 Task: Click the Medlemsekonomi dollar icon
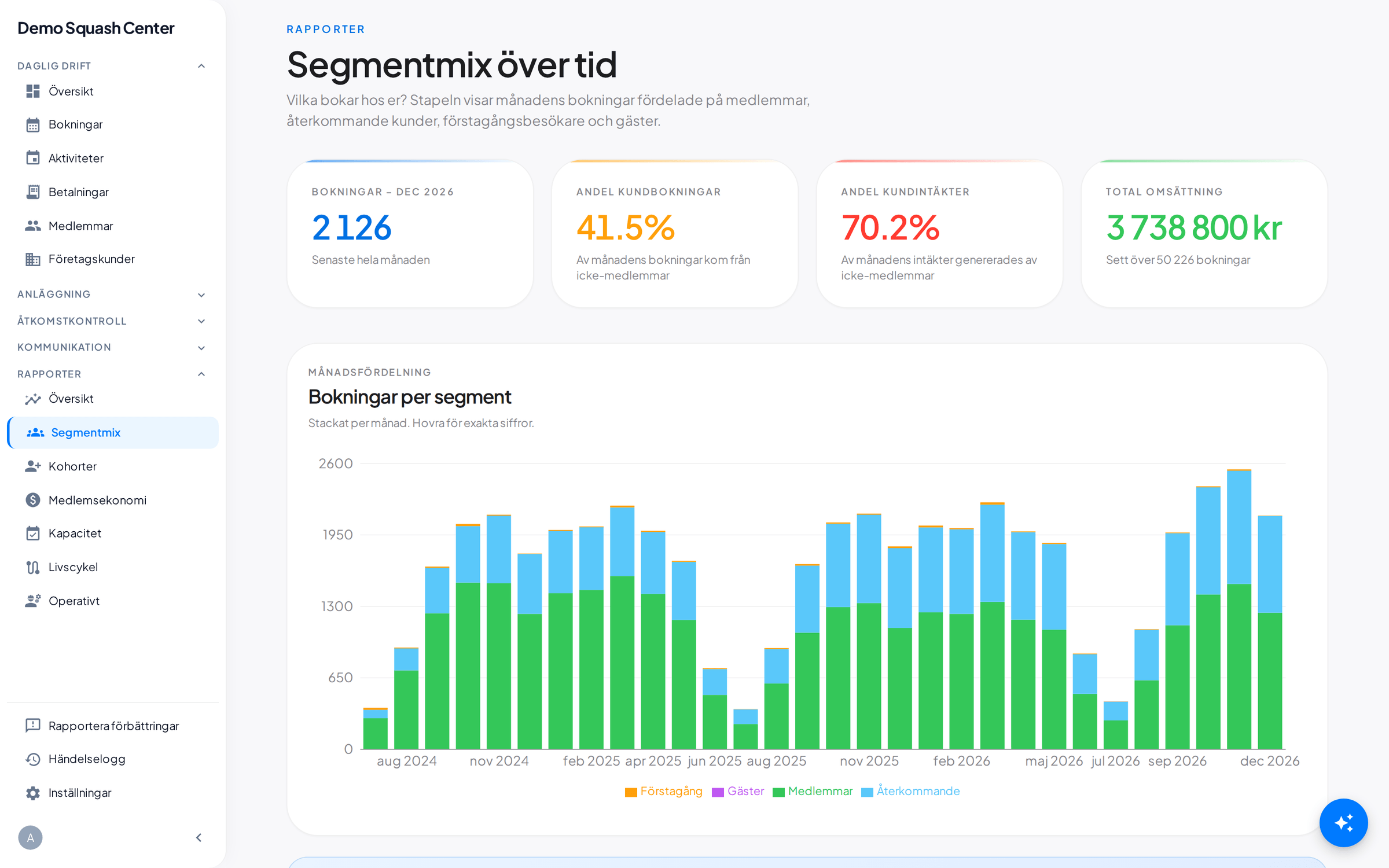[33, 499]
